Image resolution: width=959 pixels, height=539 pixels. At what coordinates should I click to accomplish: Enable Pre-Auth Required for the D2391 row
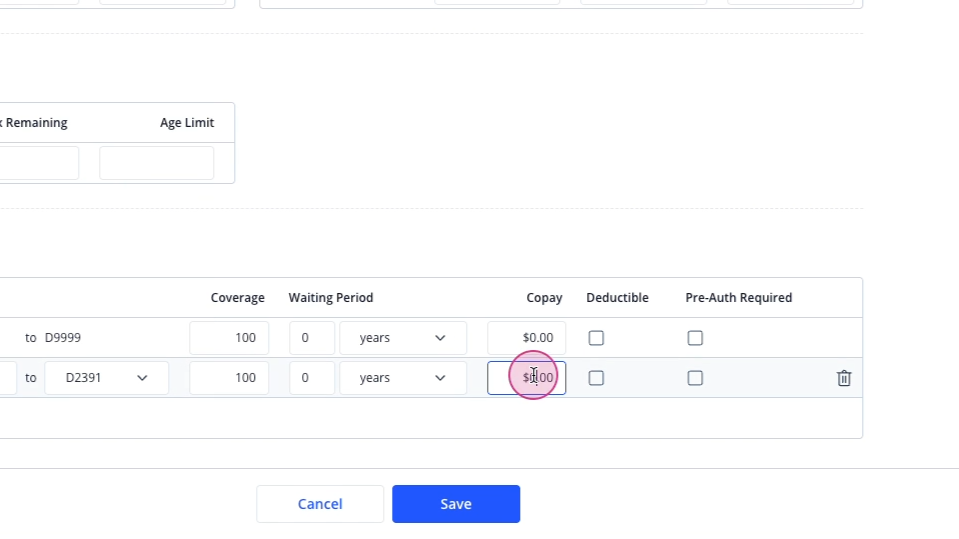click(695, 378)
